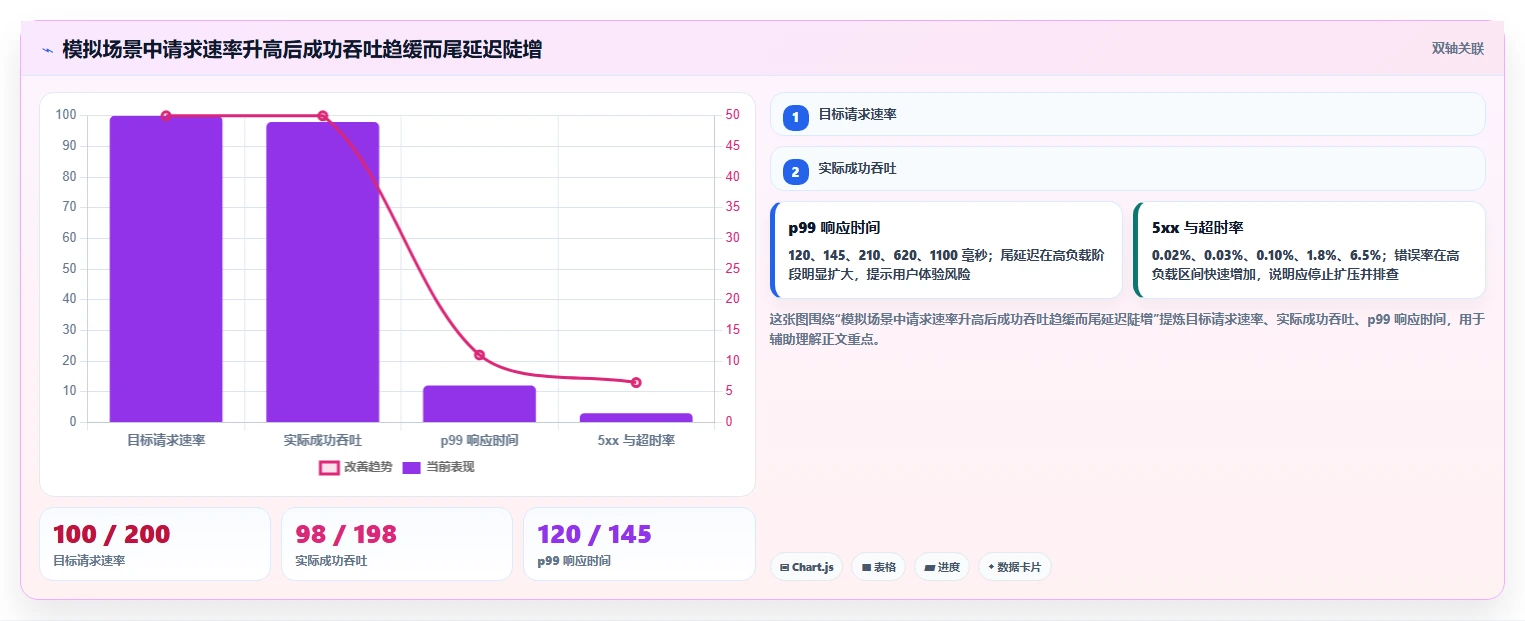Click the purple 当前表现 legend swatch
Screen dimensions: 1525x621
[x=411, y=467]
